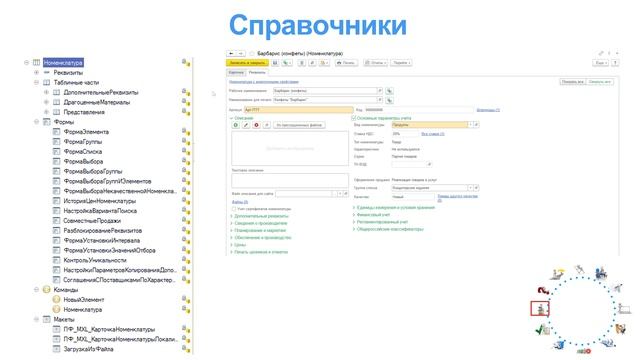This screenshot has width=640, height=360.
Task: Click the Показать все button
Action: click(x=572, y=82)
